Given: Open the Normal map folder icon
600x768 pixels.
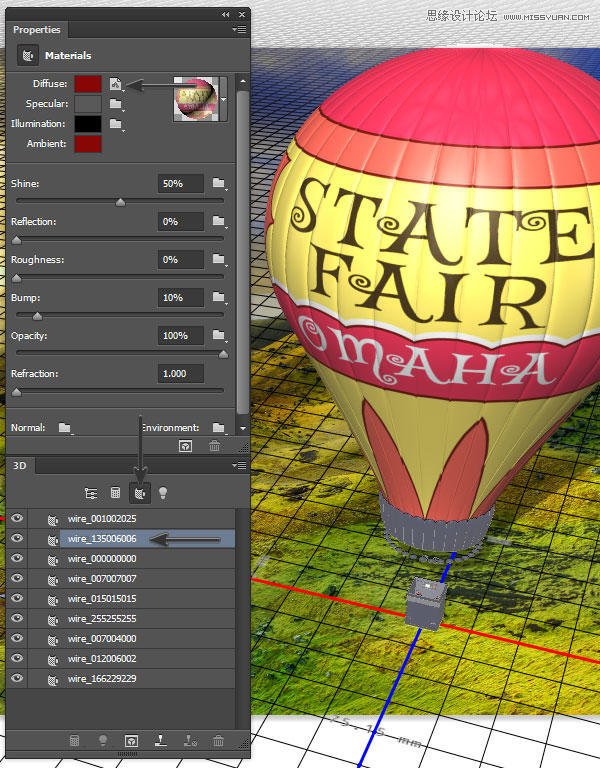Looking at the screenshot, I should point(65,428).
